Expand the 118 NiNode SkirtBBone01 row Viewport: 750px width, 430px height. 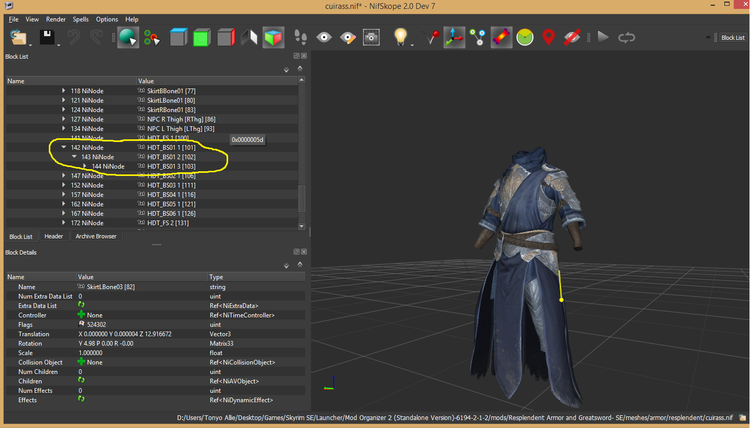pyautogui.click(x=63, y=90)
